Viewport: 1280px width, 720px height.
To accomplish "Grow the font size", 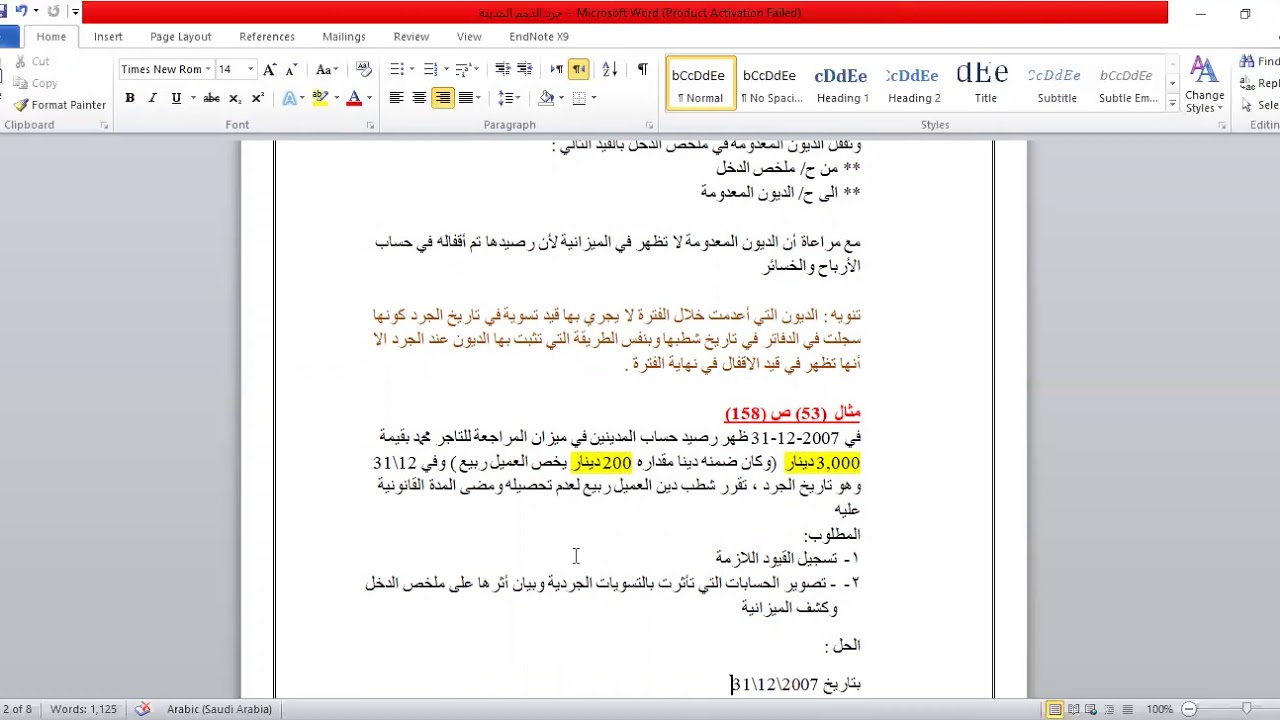I will [x=269, y=69].
